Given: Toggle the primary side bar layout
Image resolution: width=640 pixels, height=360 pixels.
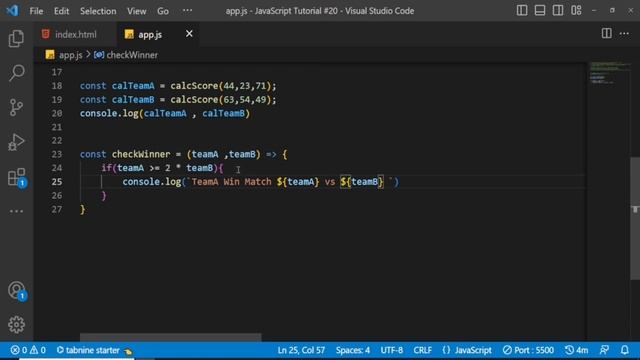Looking at the screenshot, I should coord(522,11).
